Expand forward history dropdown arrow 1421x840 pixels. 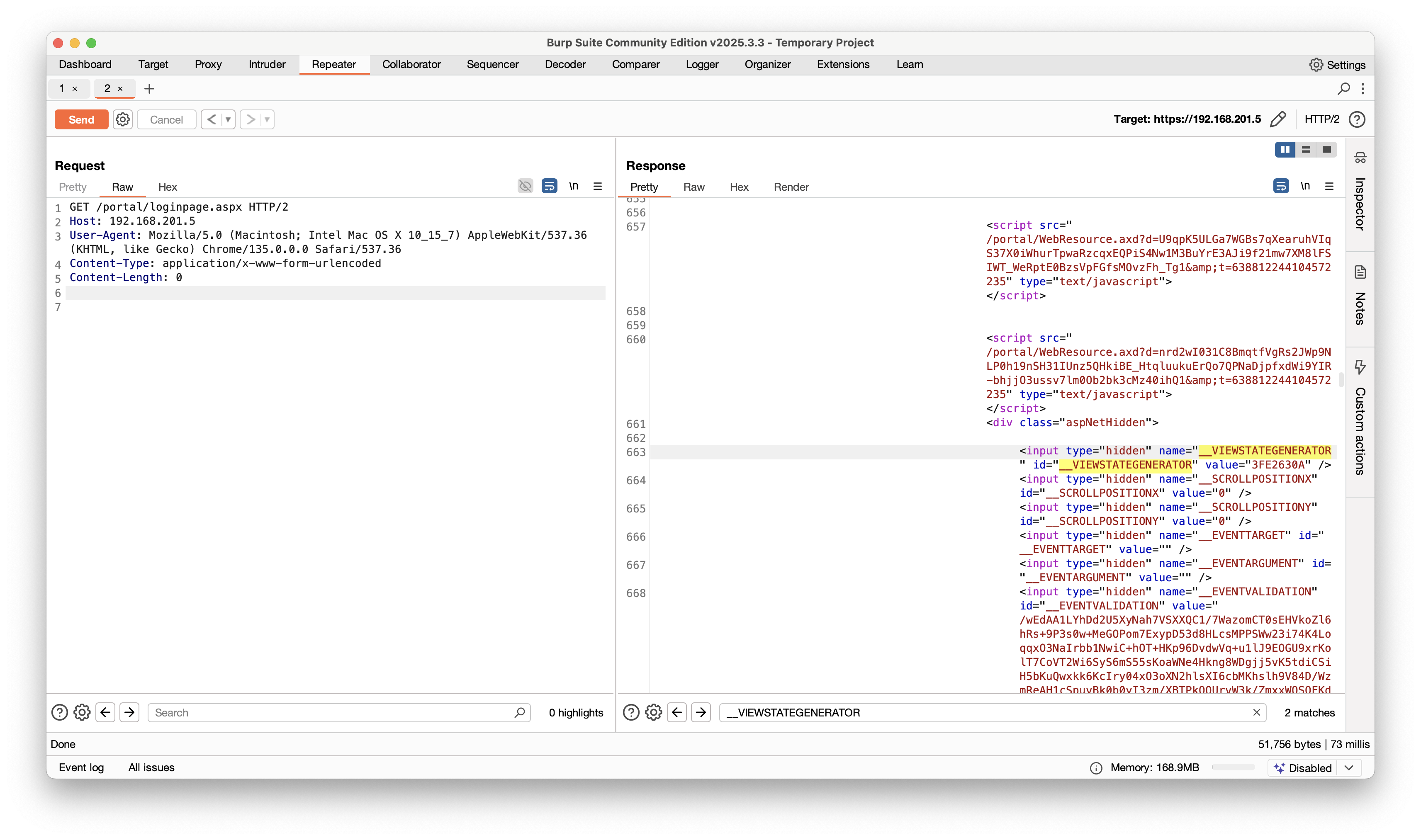click(x=267, y=119)
